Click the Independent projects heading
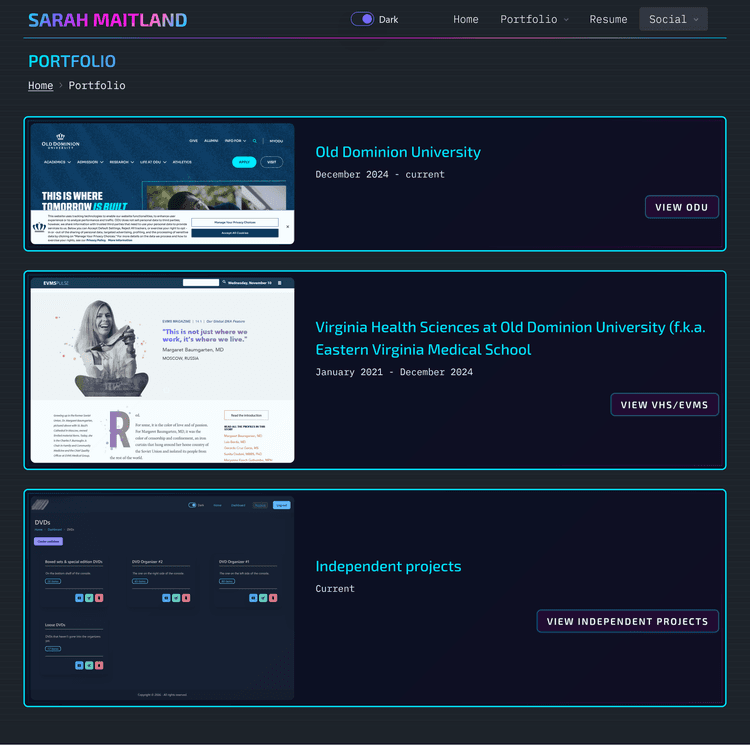Screen dimensions: 750x745 coord(388,566)
